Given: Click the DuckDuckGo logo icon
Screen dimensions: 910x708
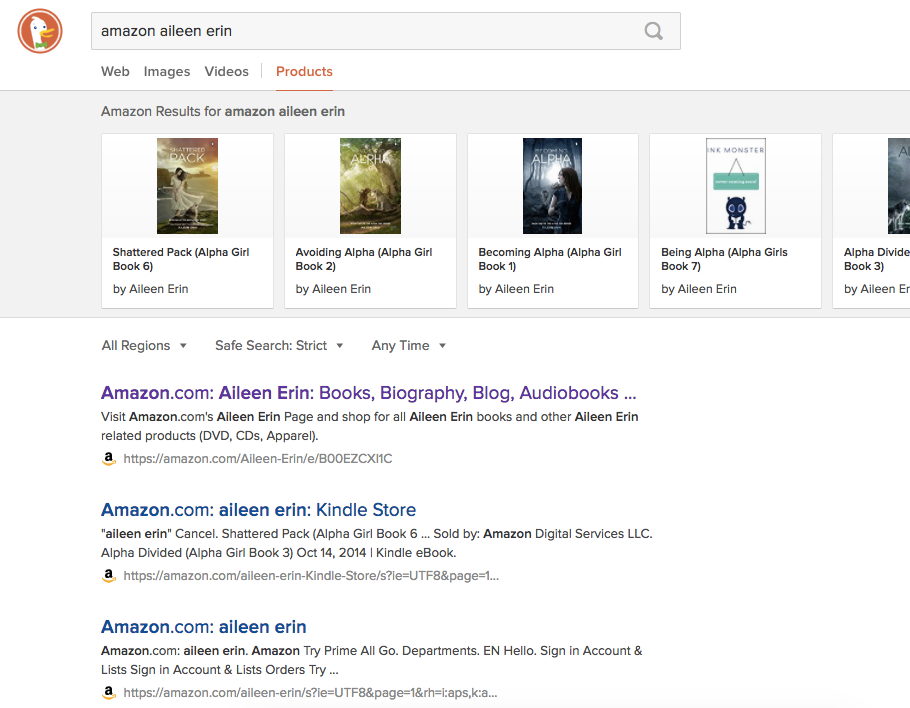Looking at the screenshot, I should pyautogui.click(x=40, y=31).
